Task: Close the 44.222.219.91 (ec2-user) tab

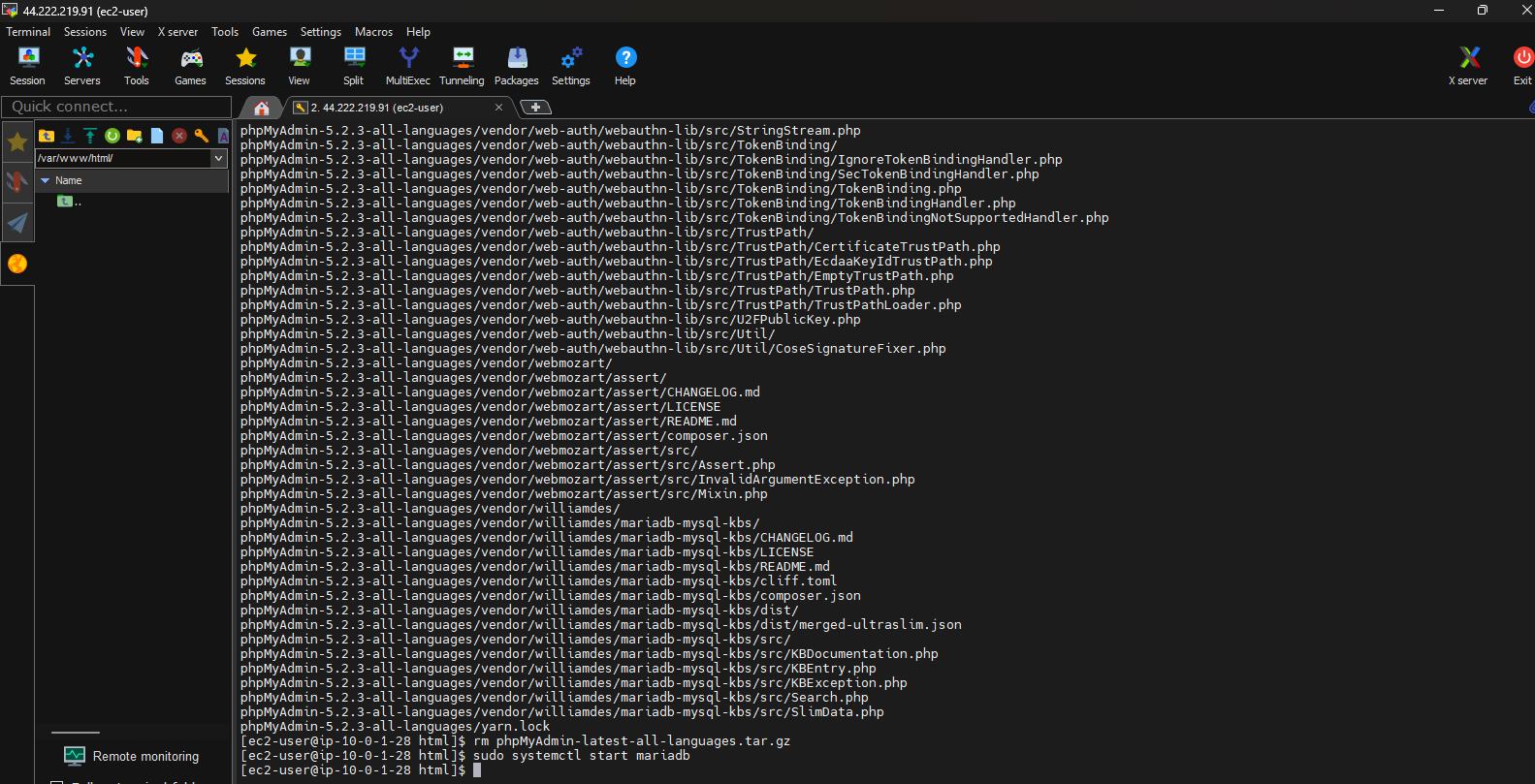Action: 499,108
